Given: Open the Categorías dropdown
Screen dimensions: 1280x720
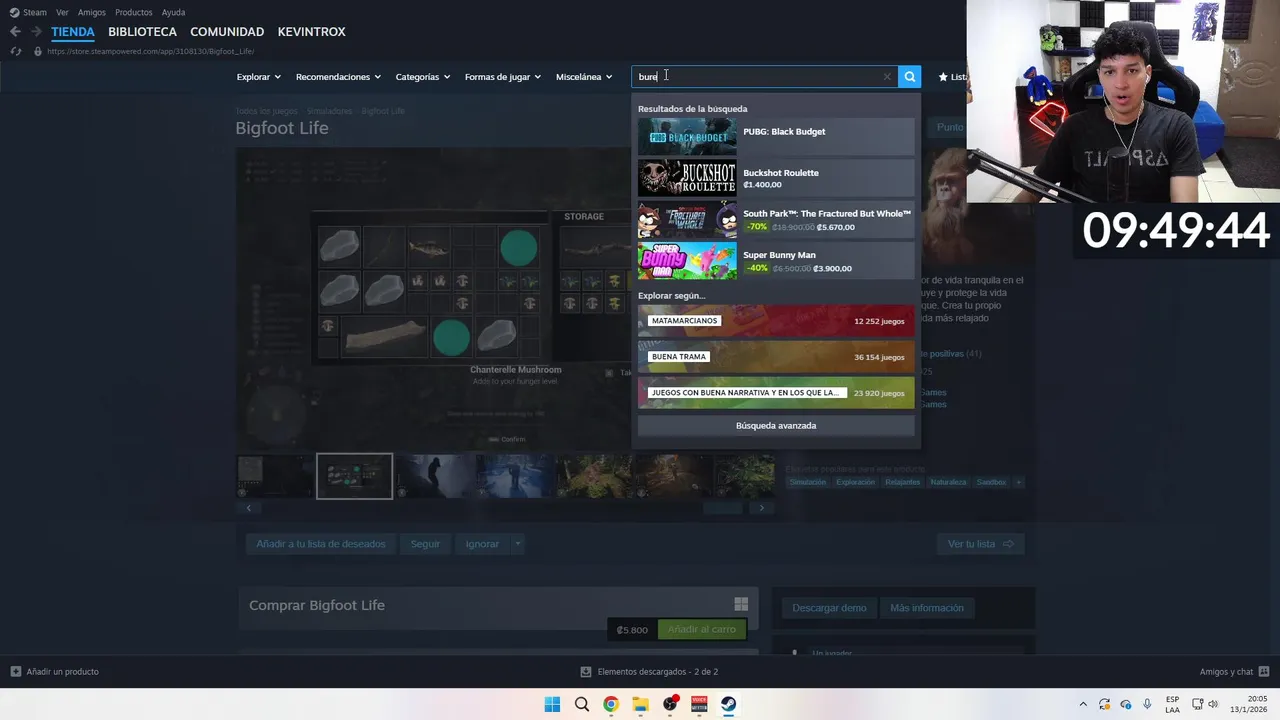Looking at the screenshot, I should [422, 77].
